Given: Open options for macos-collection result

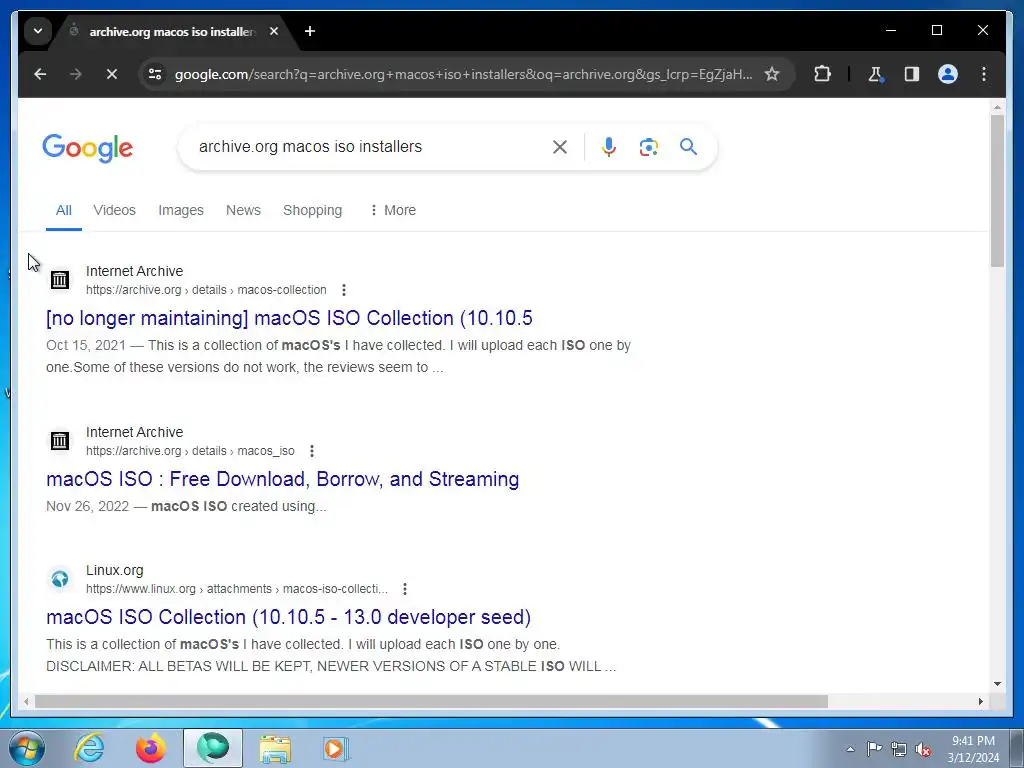Looking at the screenshot, I should tap(344, 290).
